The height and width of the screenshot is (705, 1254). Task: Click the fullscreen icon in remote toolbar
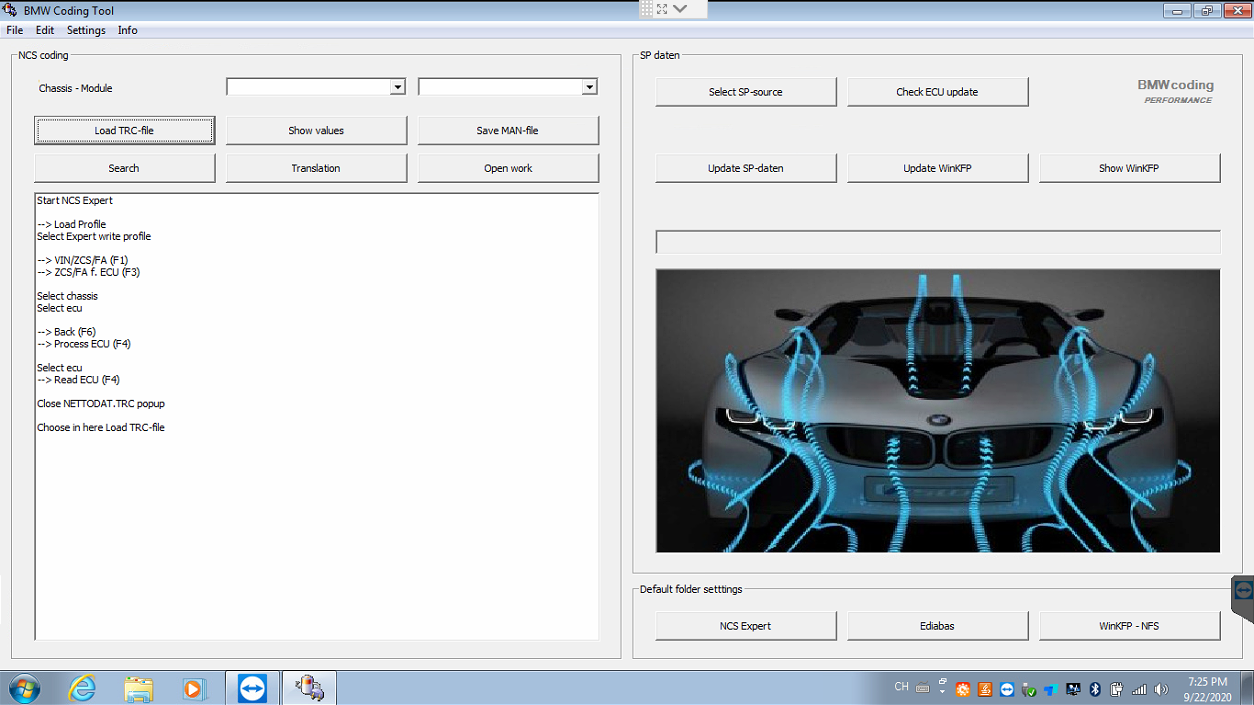pos(662,9)
